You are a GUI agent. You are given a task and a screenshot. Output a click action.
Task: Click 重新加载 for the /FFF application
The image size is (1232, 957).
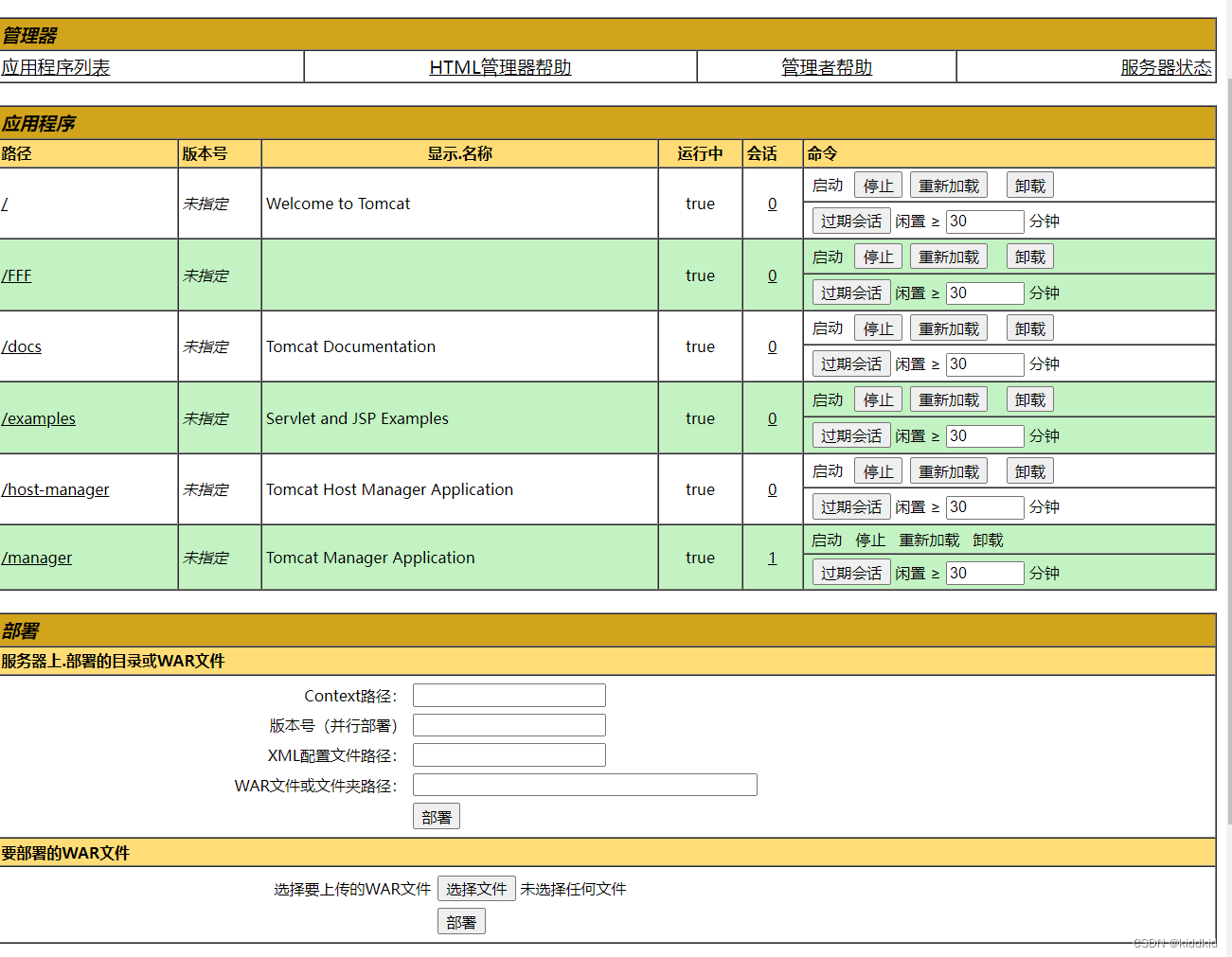pos(949,257)
